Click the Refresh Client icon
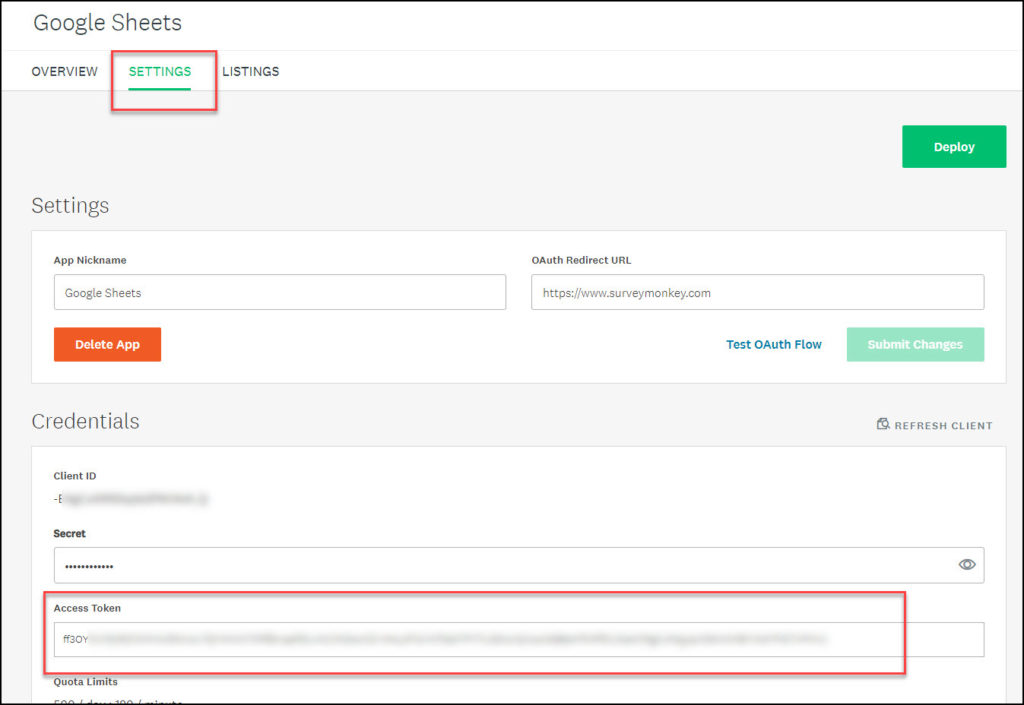Image resolution: width=1024 pixels, height=705 pixels. point(882,423)
